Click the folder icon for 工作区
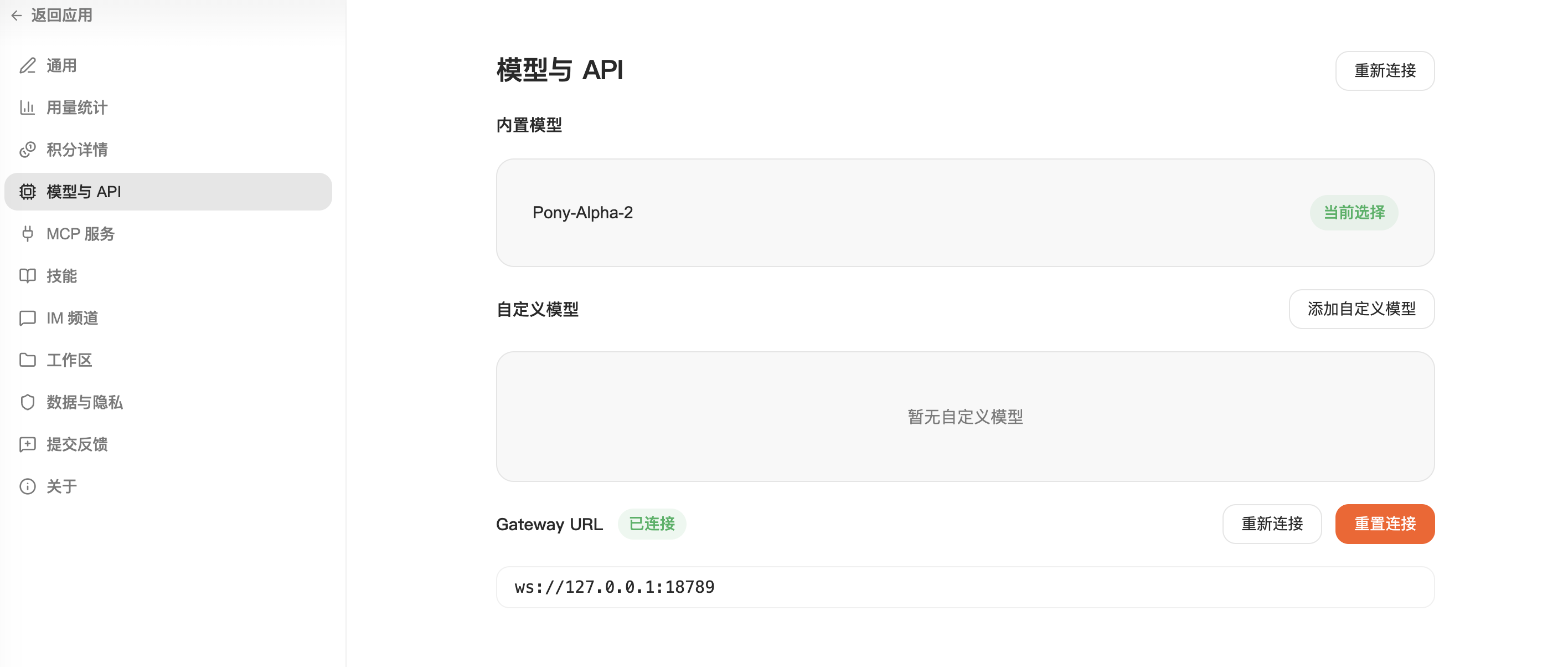 (27, 360)
